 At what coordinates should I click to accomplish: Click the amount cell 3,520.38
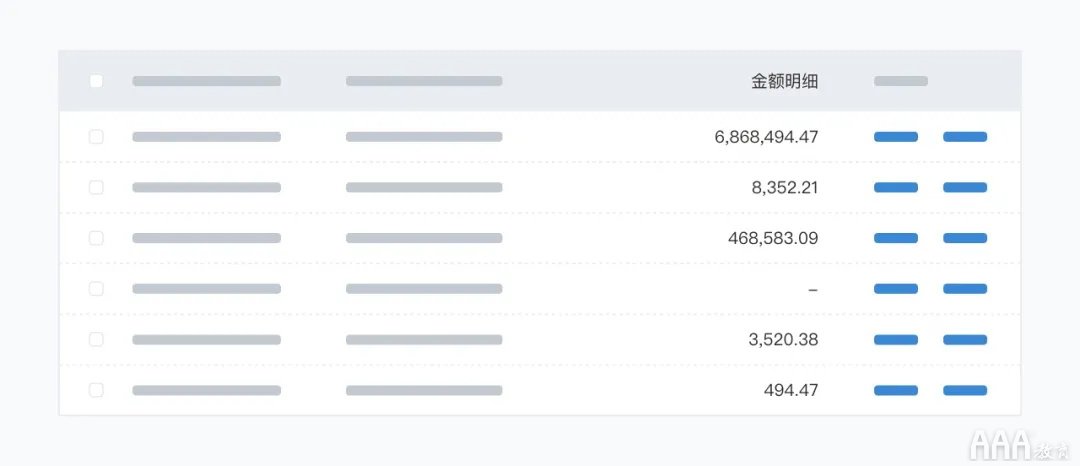coord(783,339)
